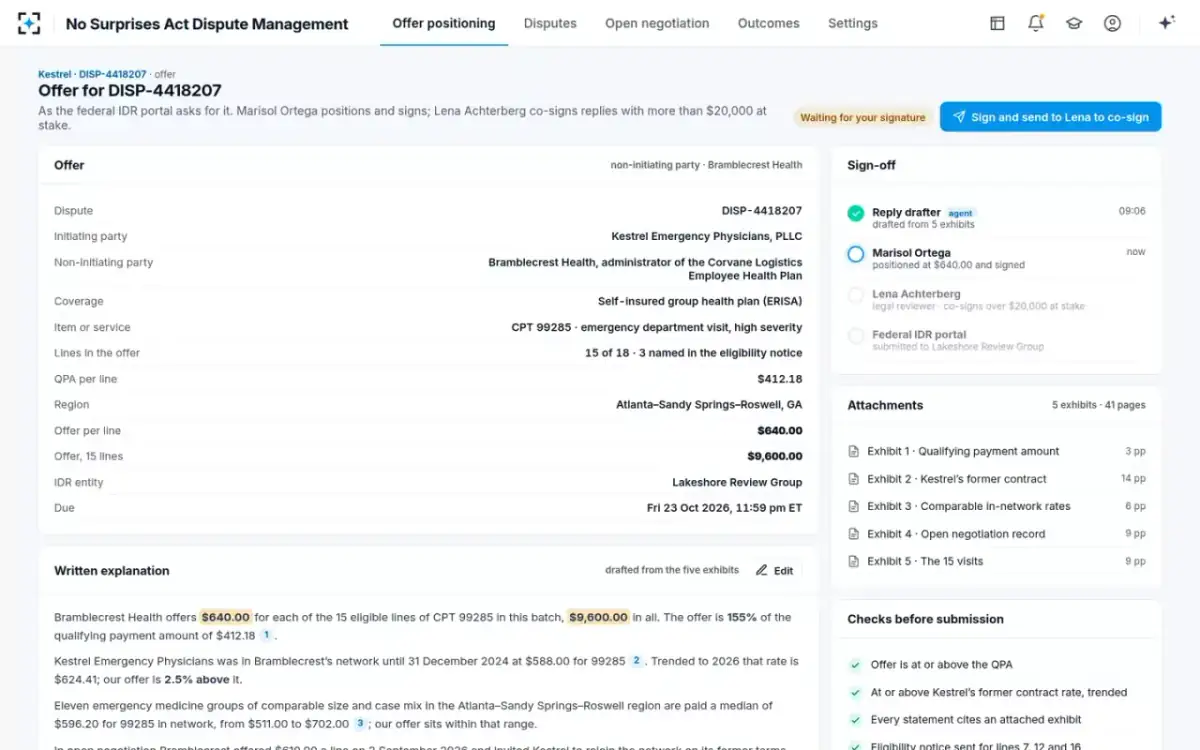Click the due date 'Fri 23 Oct 2026, 11:59 pm ET'
The height and width of the screenshot is (750, 1200).
coord(725,508)
